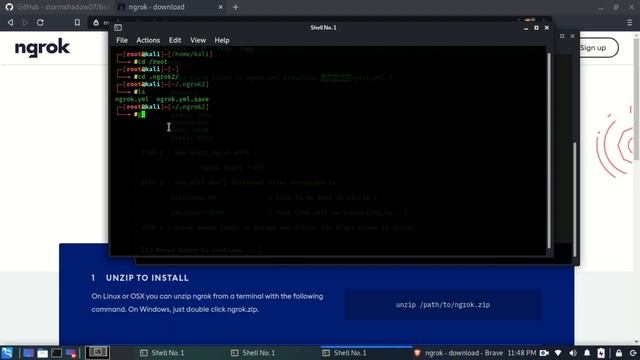Click the battery power tray icon
The height and width of the screenshot is (360, 640).
[x=601, y=353]
